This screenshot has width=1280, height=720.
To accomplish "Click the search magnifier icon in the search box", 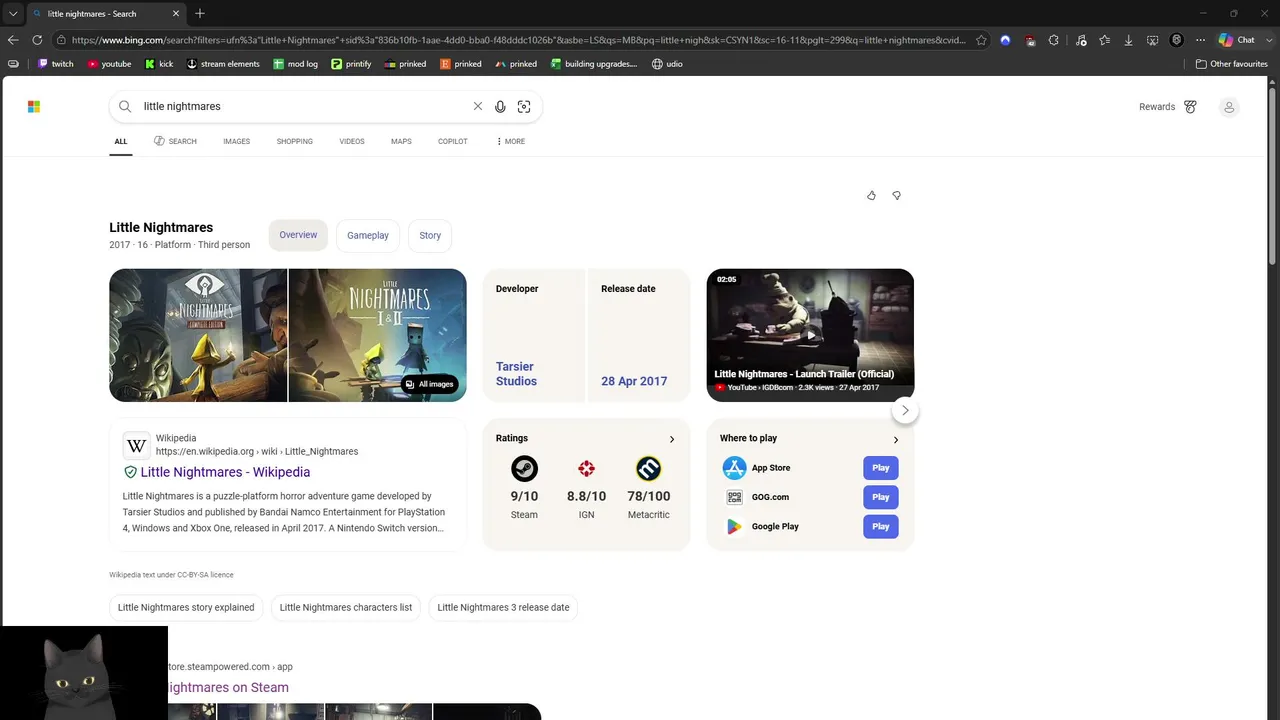I will [x=125, y=106].
